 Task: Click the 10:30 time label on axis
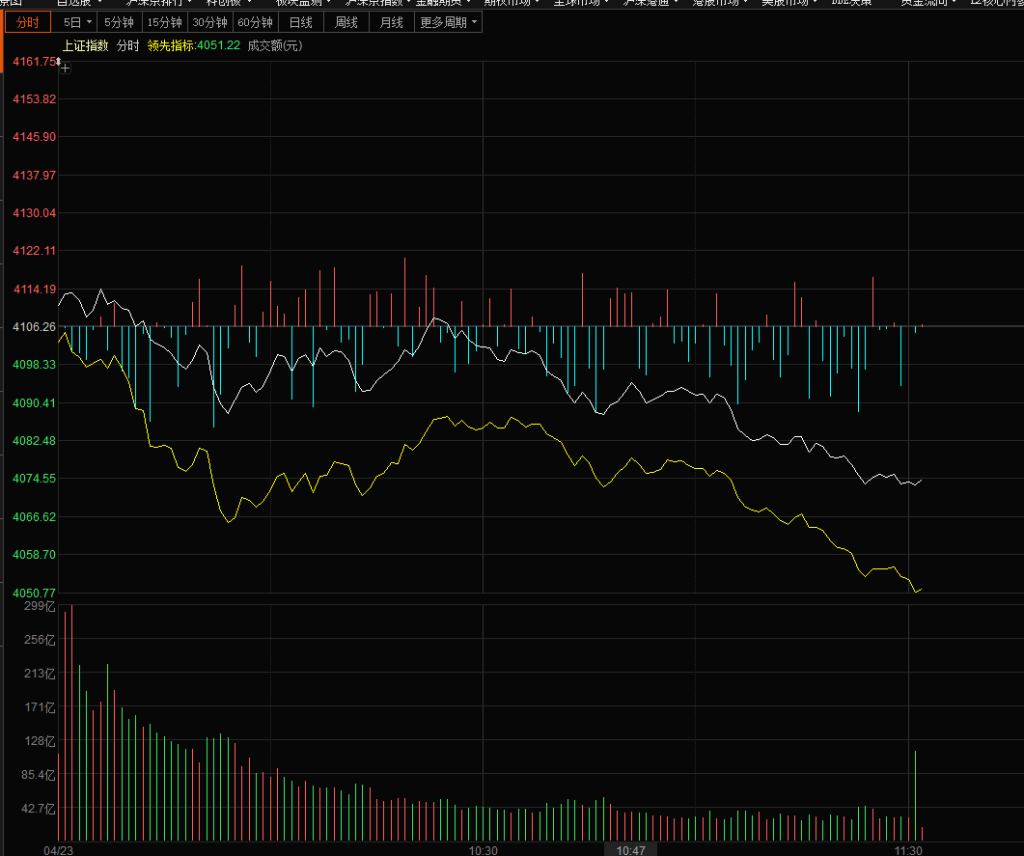point(483,849)
